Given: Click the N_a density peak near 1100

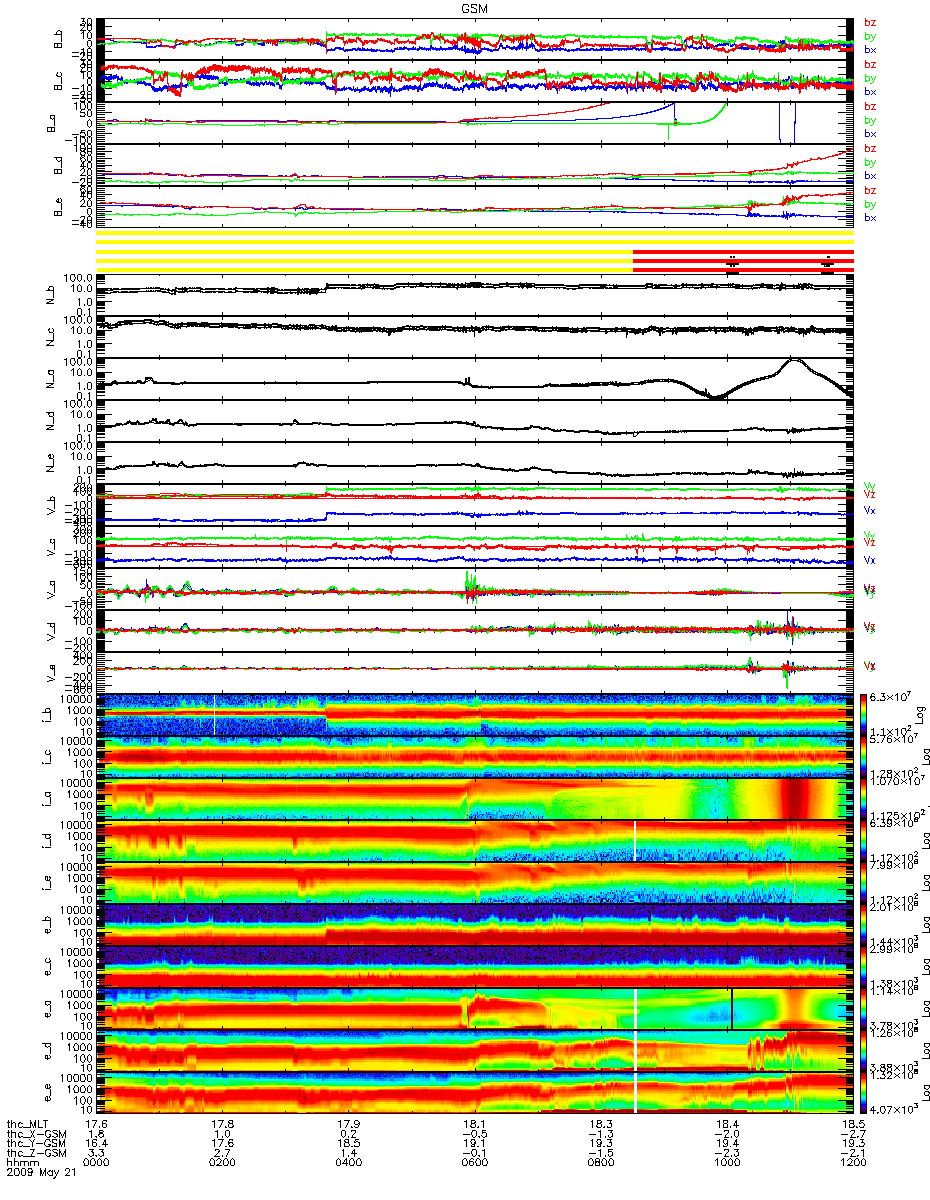Looking at the screenshot, I should point(795,361).
